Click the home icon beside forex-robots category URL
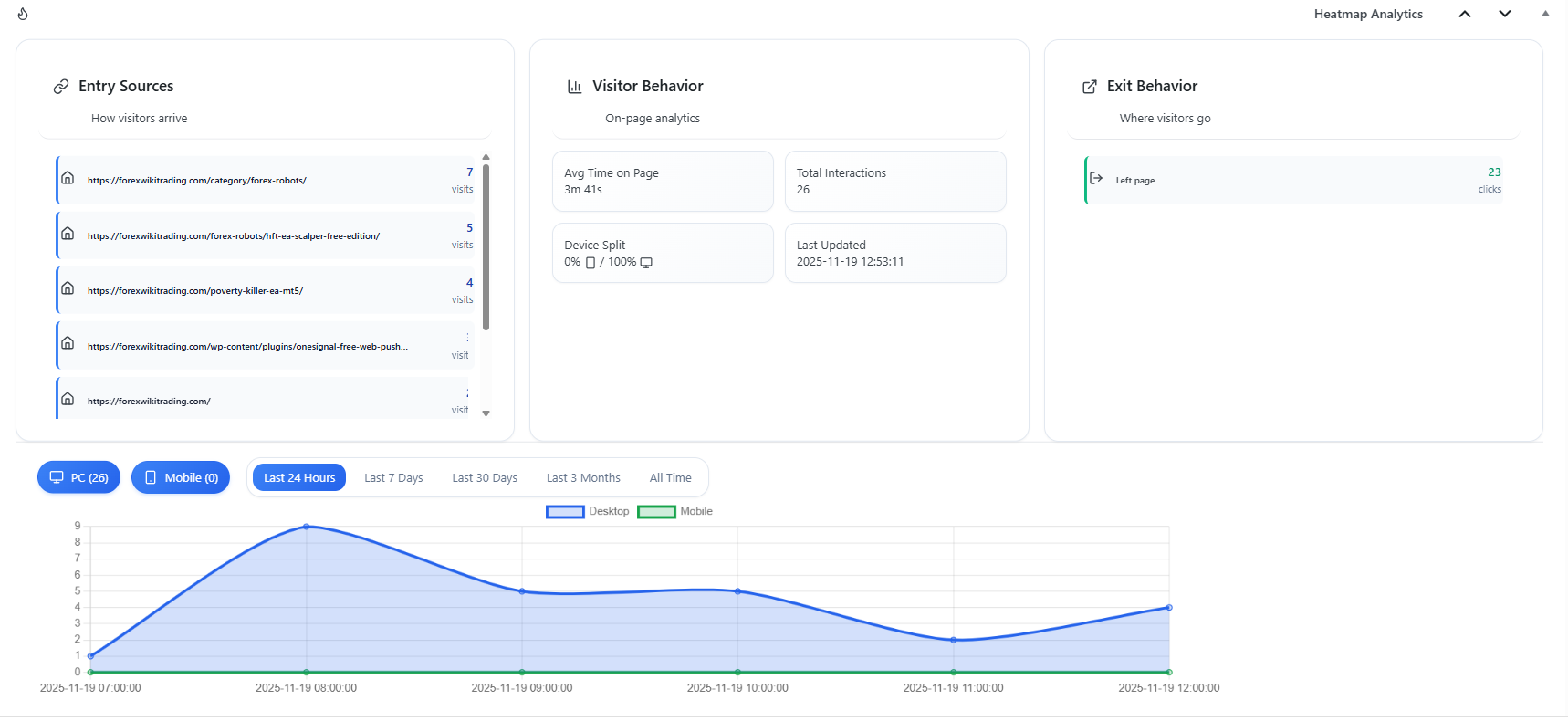 pos(68,178)
